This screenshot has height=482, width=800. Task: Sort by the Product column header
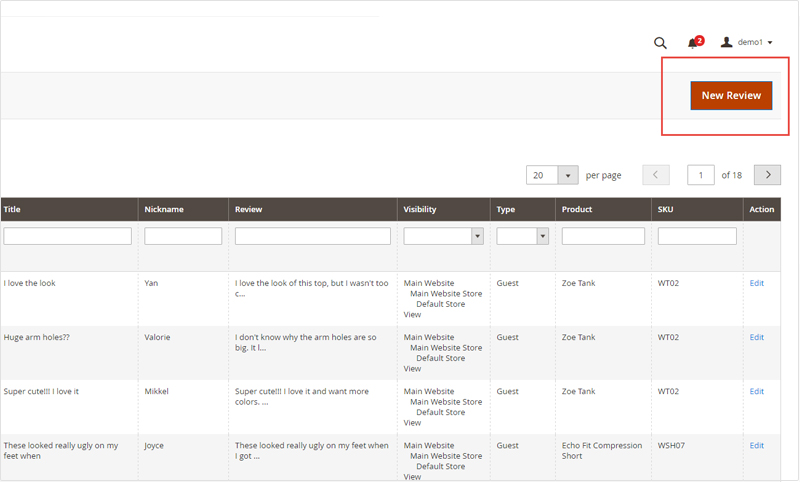577,209
